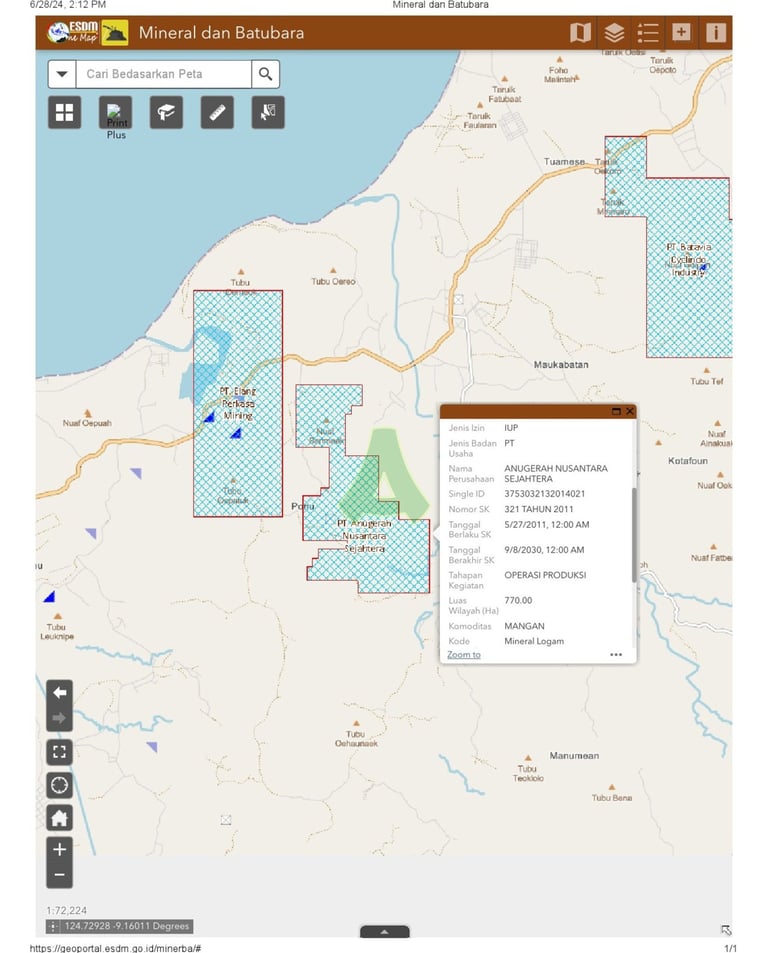The width and height of the screenshot is (768, 953).
Task: Select the 321 TAHUN 2011 value
Action: (538, 509)
